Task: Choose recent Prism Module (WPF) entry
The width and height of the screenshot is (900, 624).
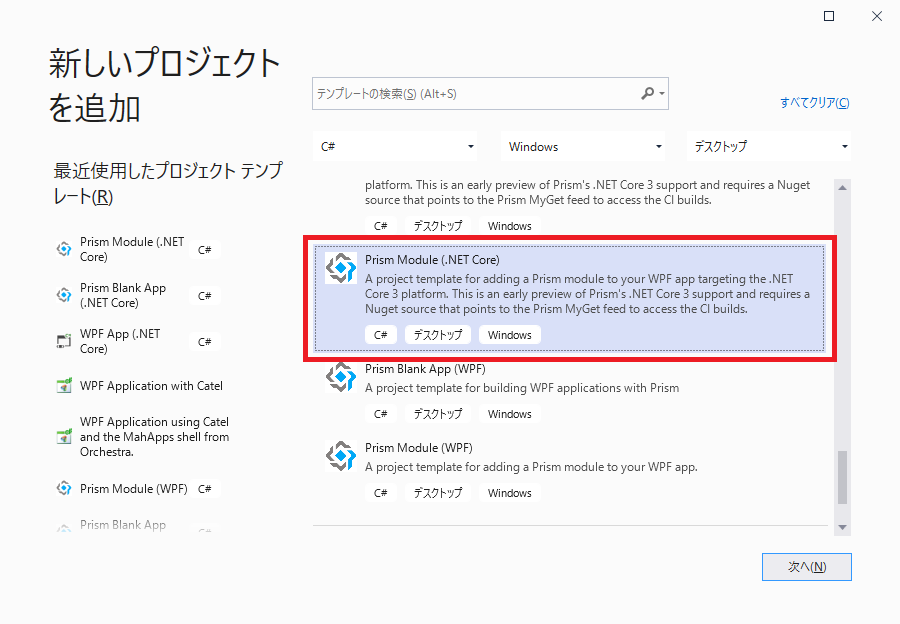Action: [x=138, y=489]
